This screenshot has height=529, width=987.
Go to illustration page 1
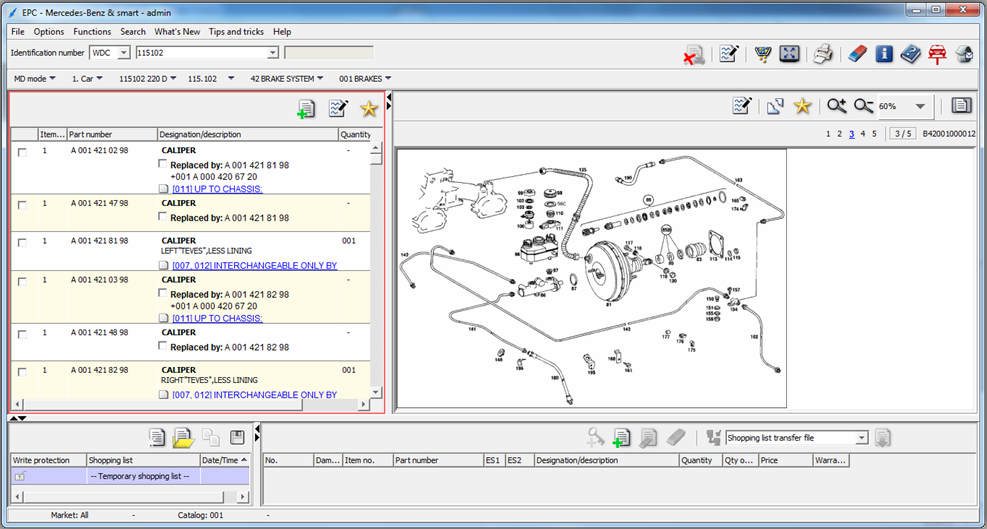coord(828,134)
